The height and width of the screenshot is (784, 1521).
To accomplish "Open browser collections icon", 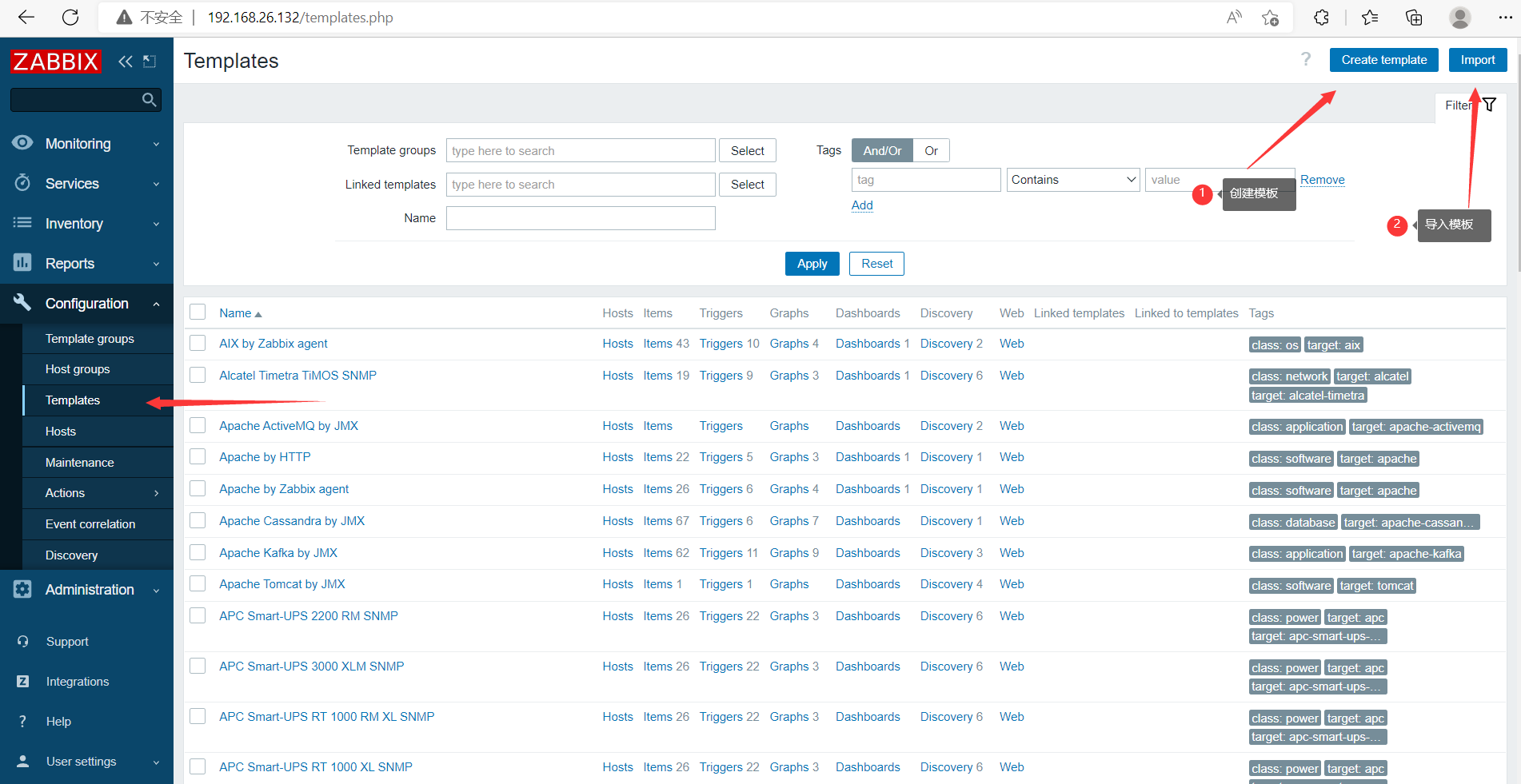I will pyautogui.click(x=1414, y=18).
